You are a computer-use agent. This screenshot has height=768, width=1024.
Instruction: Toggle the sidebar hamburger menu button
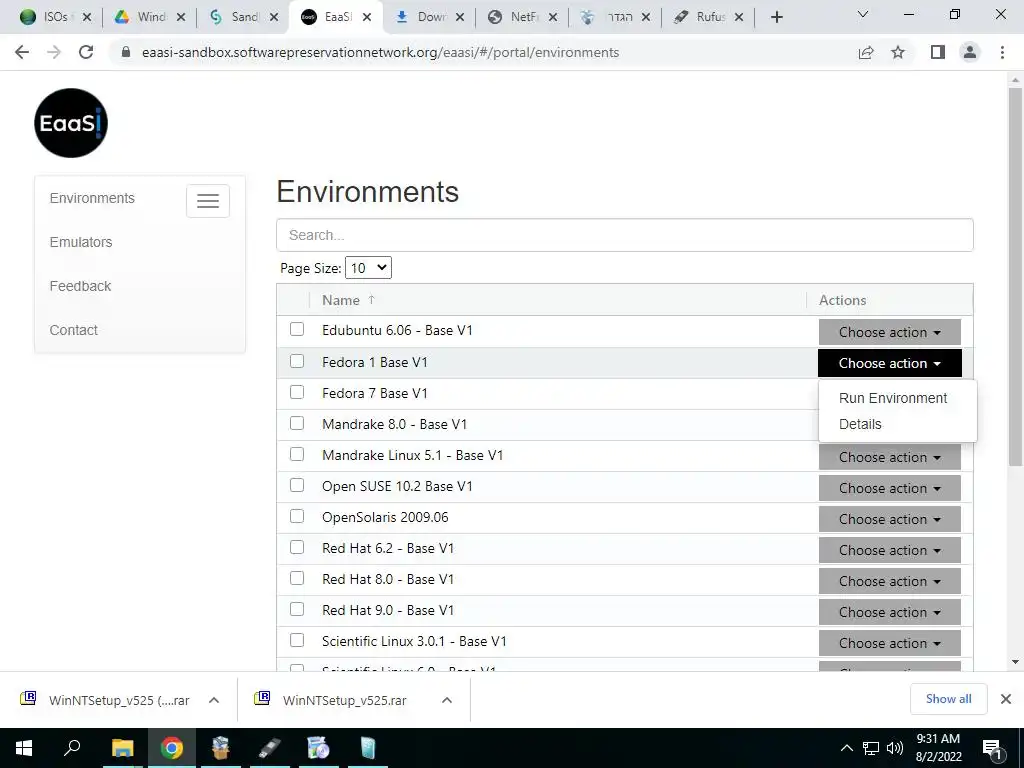click(208, 200)
